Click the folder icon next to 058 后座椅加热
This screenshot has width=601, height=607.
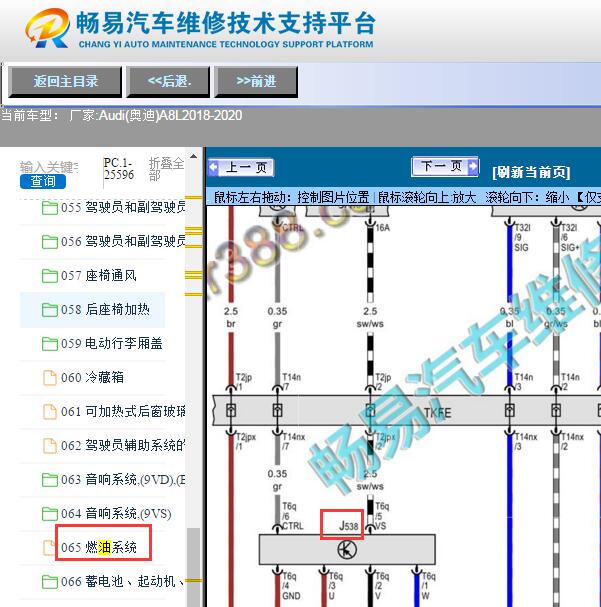pyautogui.click(x=50, y=310)
